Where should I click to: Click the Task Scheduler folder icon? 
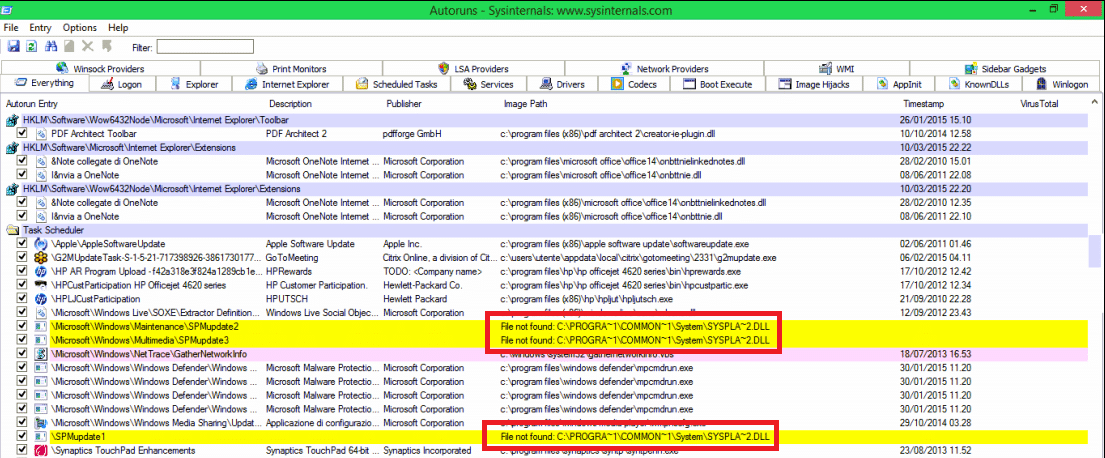click(x=12, y=230)
